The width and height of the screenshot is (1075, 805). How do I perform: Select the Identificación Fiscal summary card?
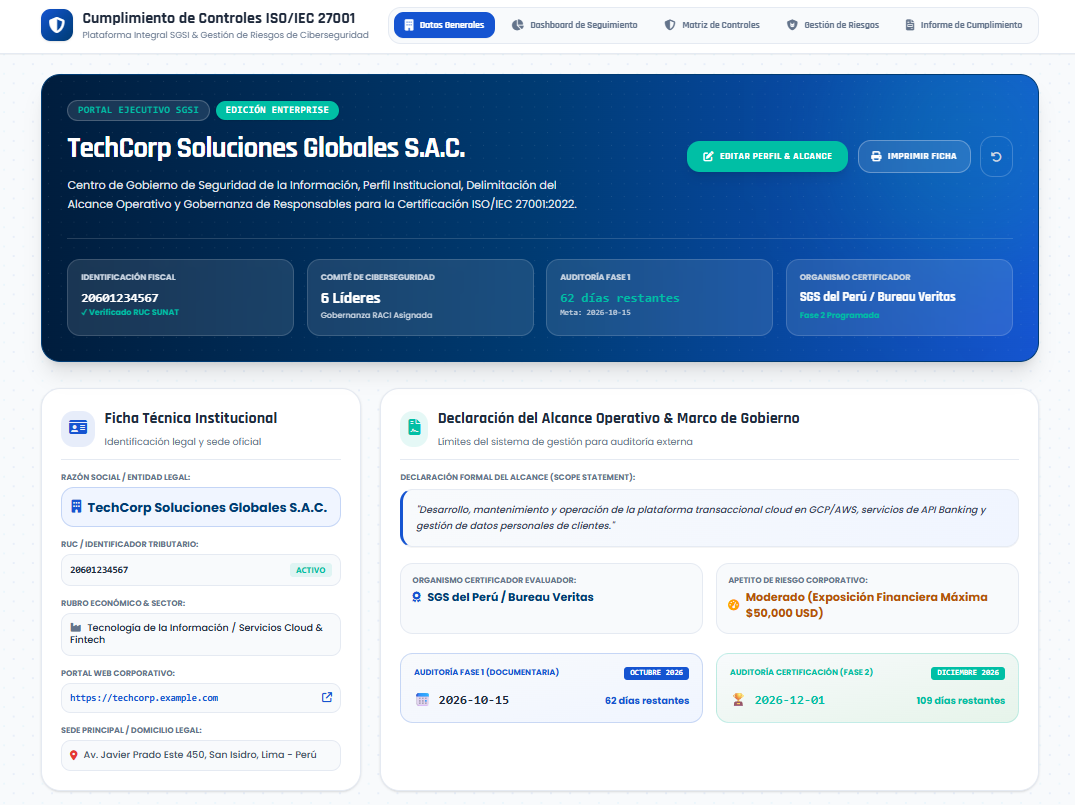tap(180, 297)
